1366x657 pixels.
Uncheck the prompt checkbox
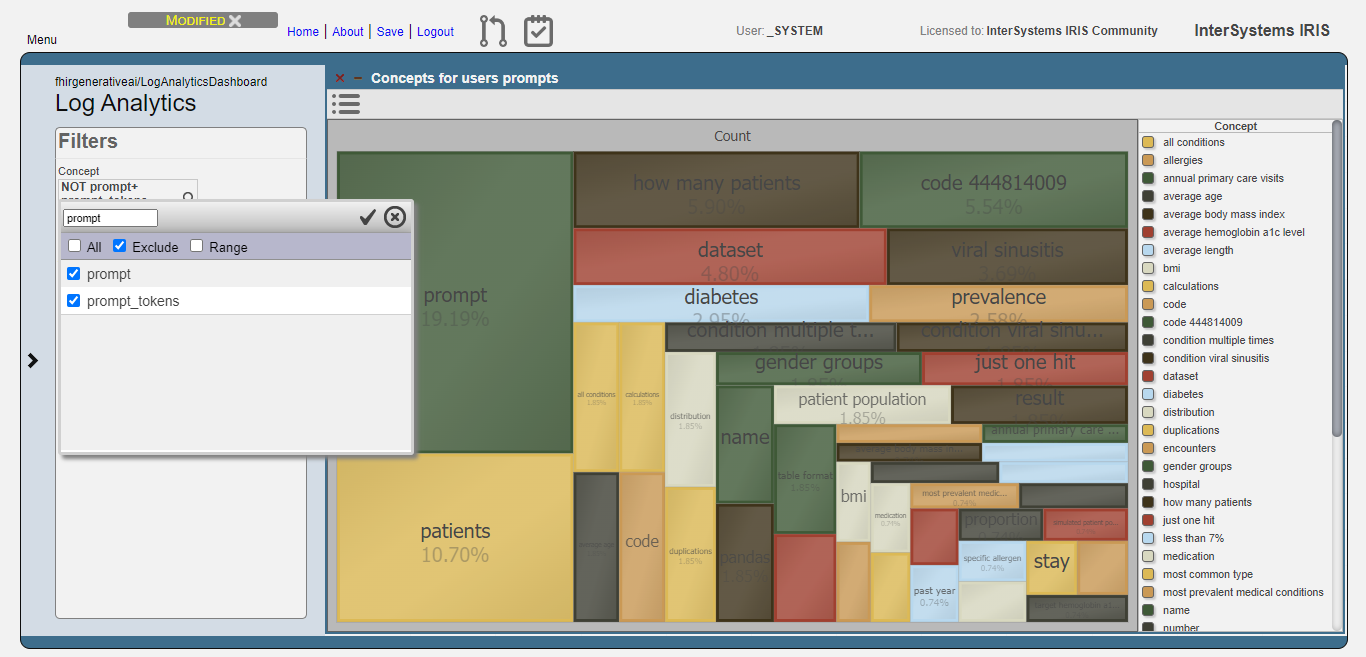pos(73,274)
